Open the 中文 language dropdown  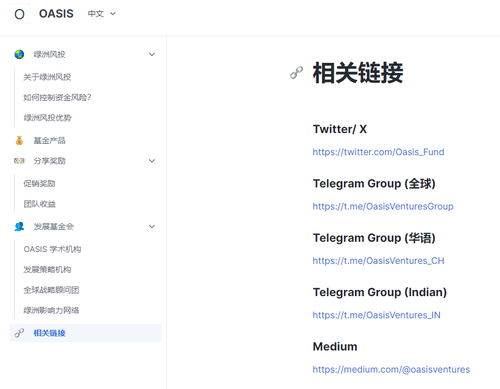click(102, 14)
